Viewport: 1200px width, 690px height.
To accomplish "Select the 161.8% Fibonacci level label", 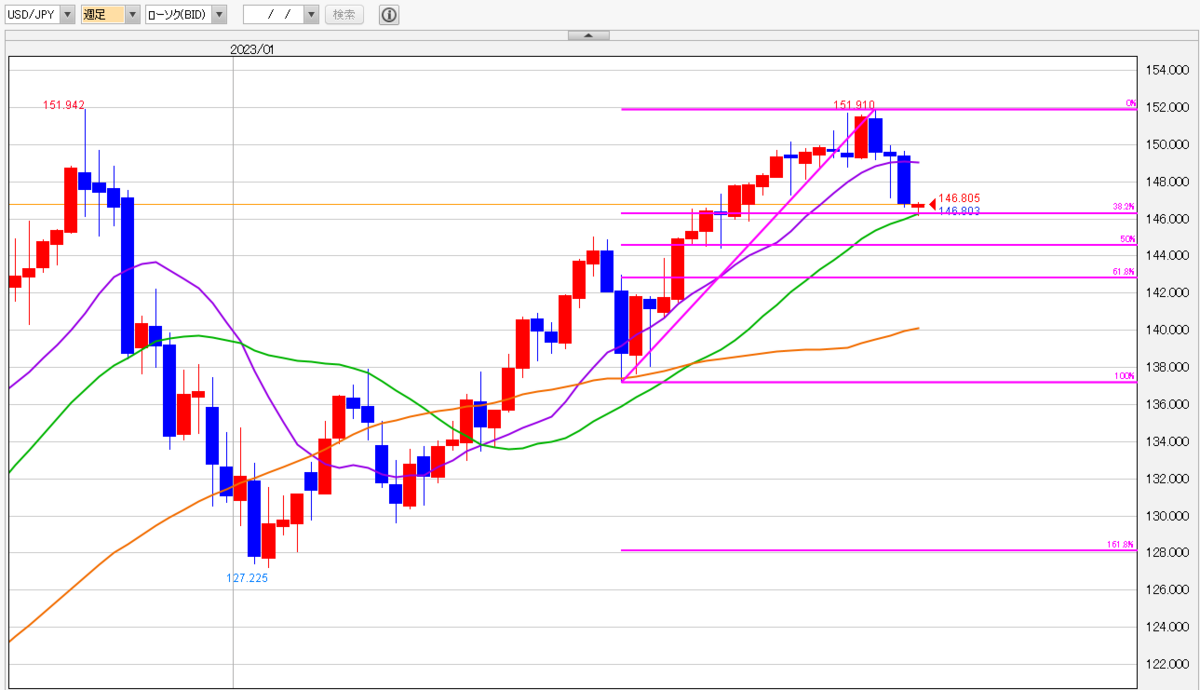I will point(1122,545).
